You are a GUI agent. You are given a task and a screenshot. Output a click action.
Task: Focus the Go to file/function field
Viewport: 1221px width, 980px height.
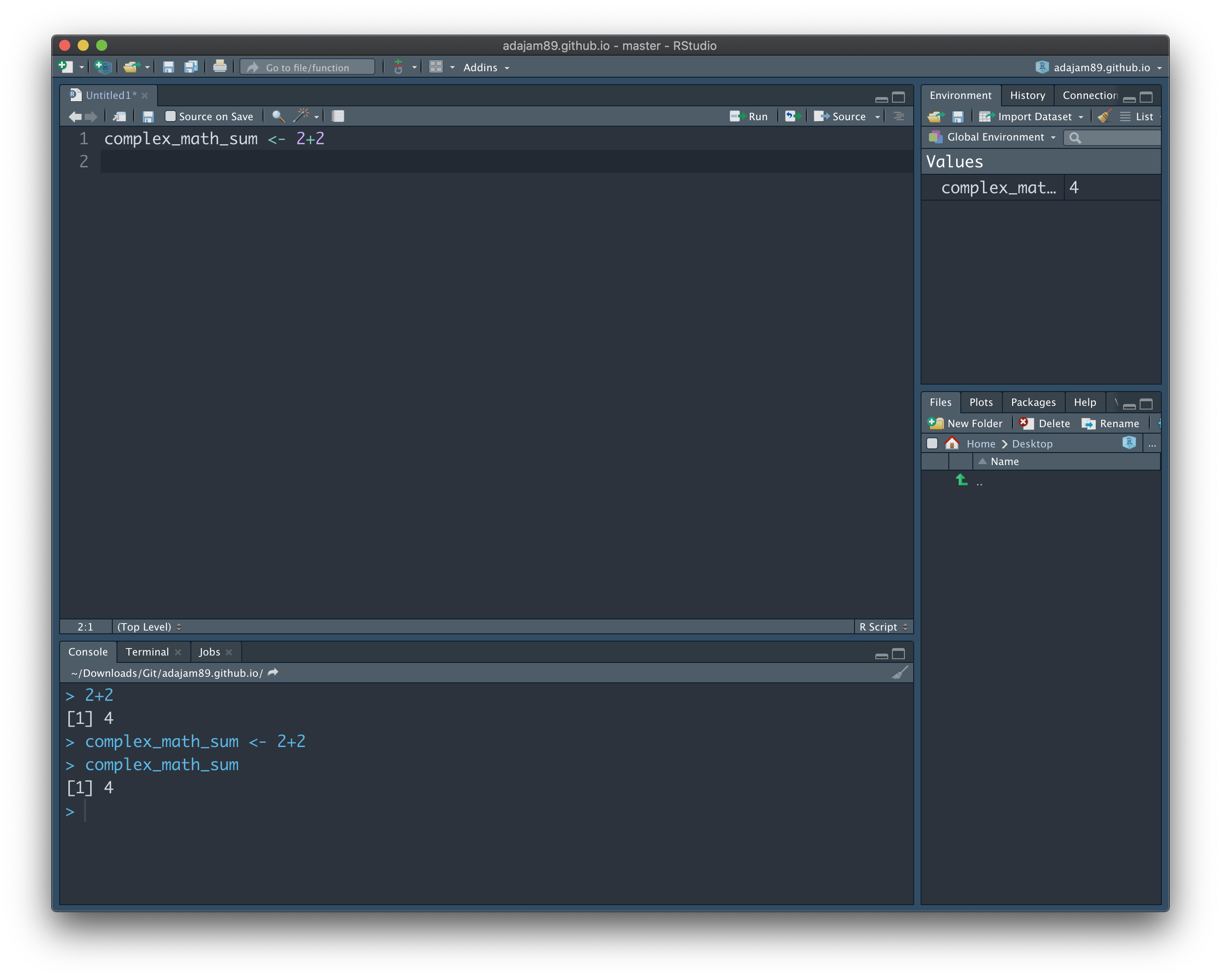pos(307,67)
